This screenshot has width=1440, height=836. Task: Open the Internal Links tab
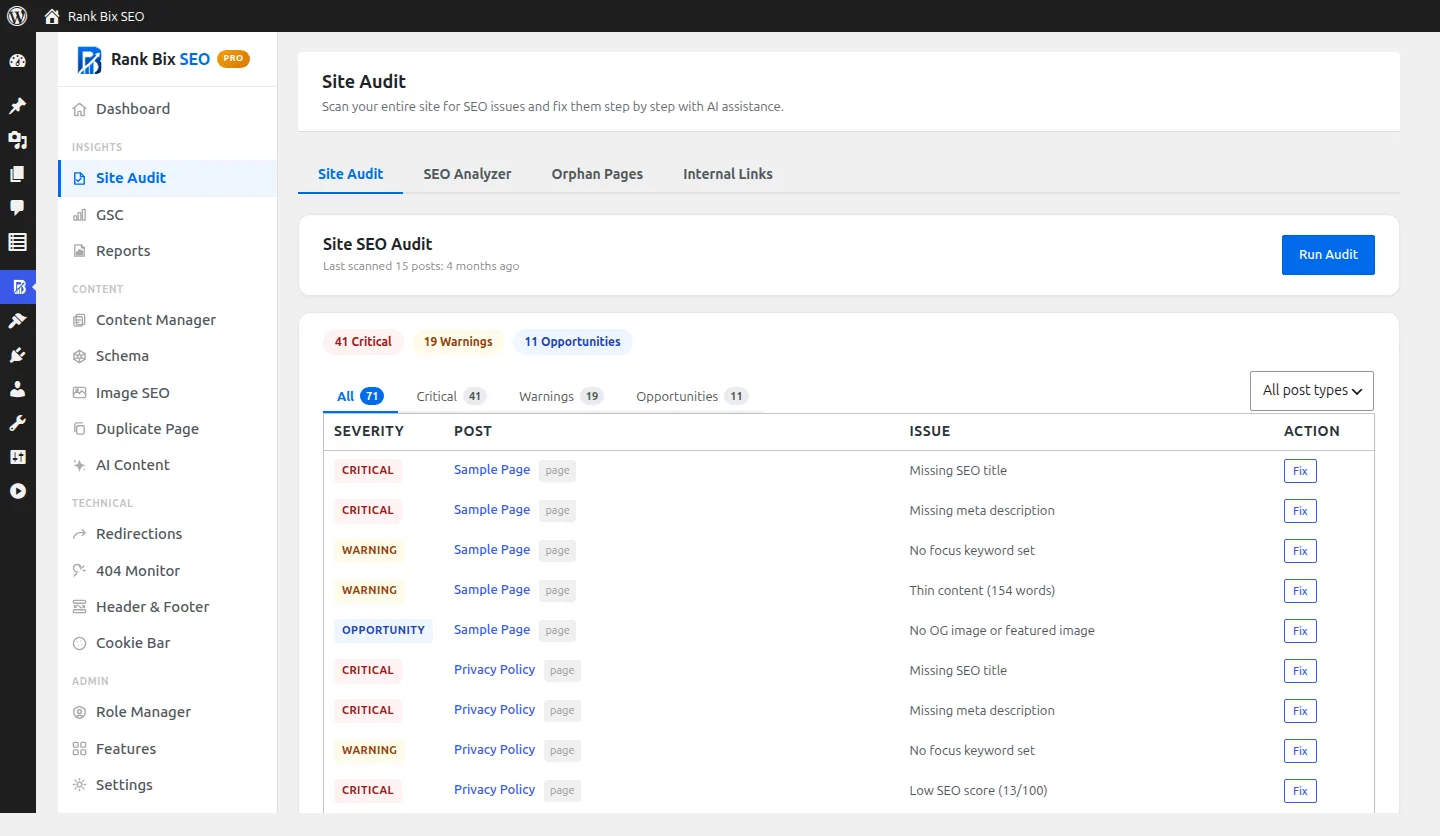coord(728,174)
